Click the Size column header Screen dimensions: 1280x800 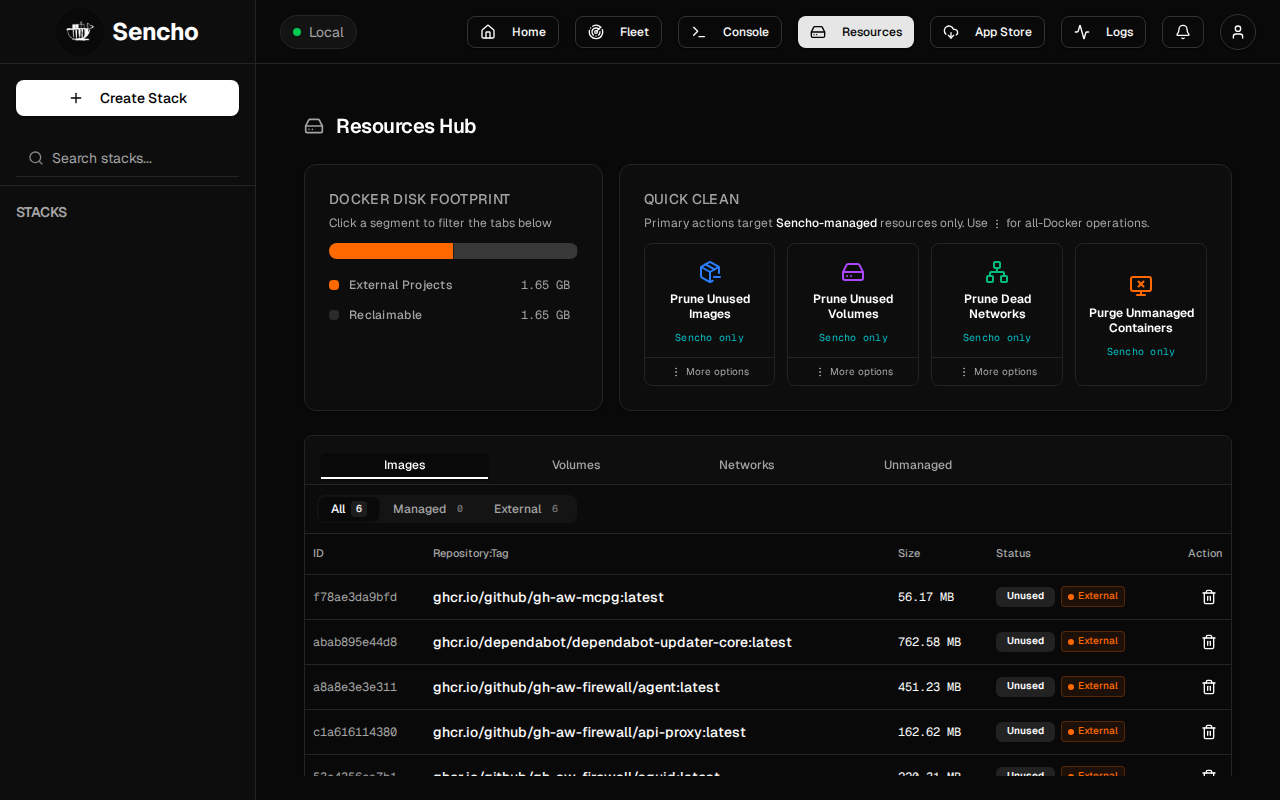pyautogui.click(x=909, y=553)
